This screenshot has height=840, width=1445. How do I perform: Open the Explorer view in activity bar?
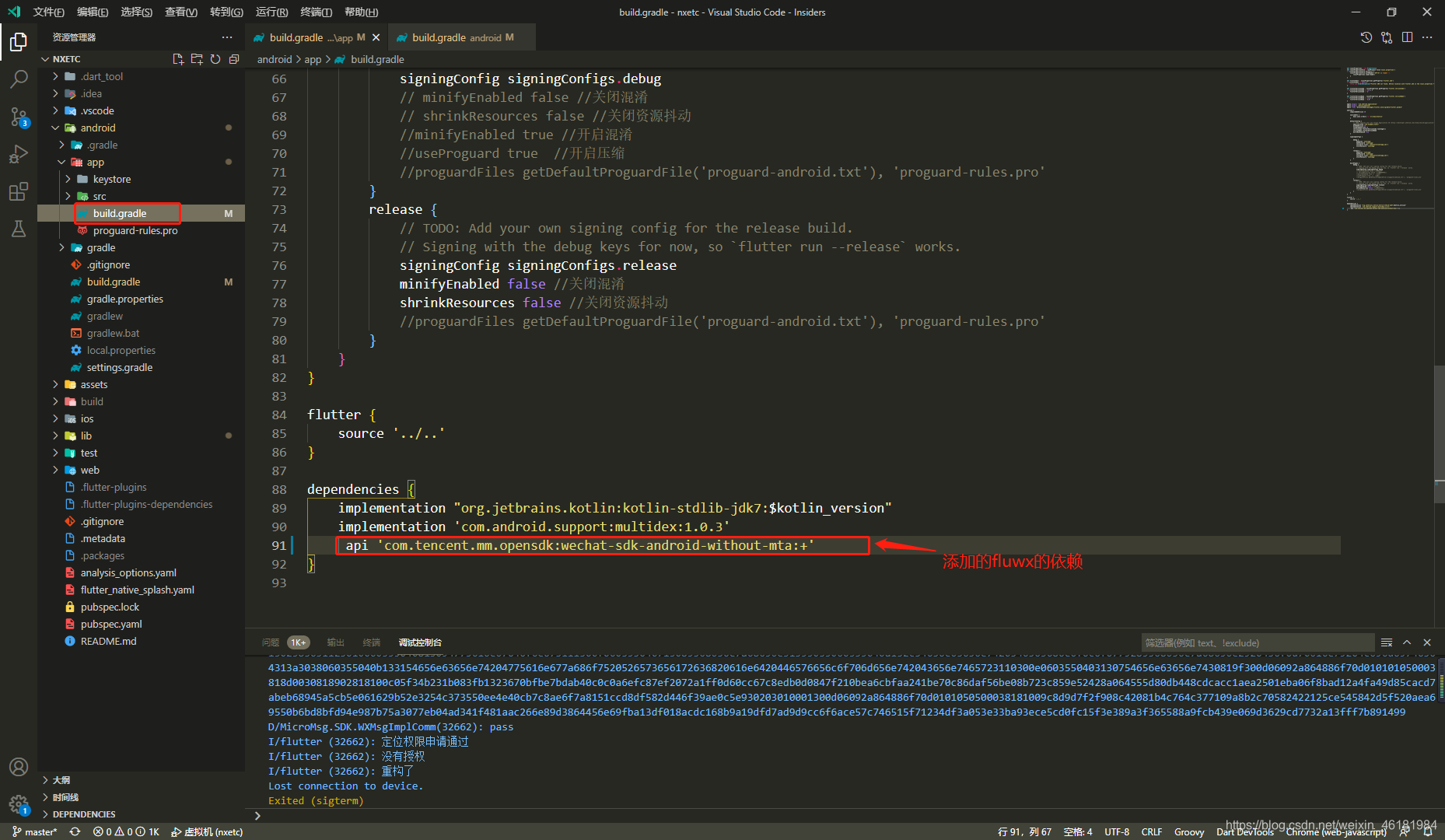click(x=19, y=42)
